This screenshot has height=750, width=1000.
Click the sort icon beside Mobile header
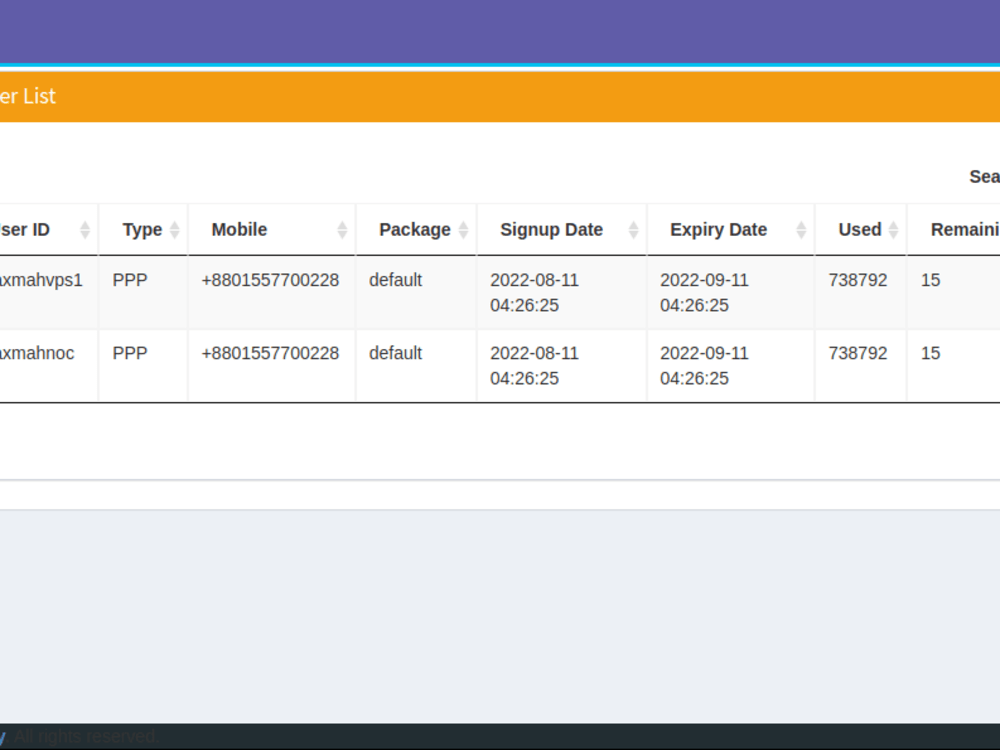340,229
